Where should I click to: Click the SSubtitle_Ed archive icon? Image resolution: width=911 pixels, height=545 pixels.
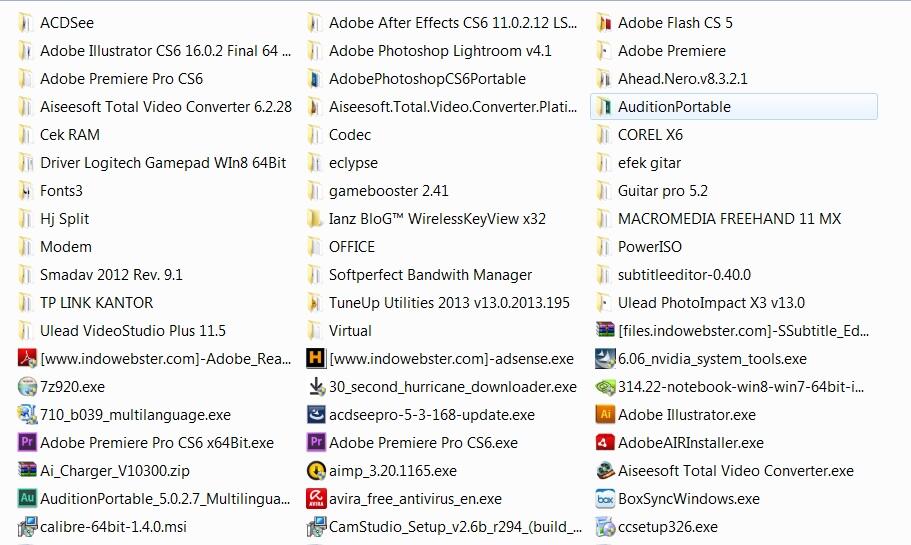click(x=605, y=331)
